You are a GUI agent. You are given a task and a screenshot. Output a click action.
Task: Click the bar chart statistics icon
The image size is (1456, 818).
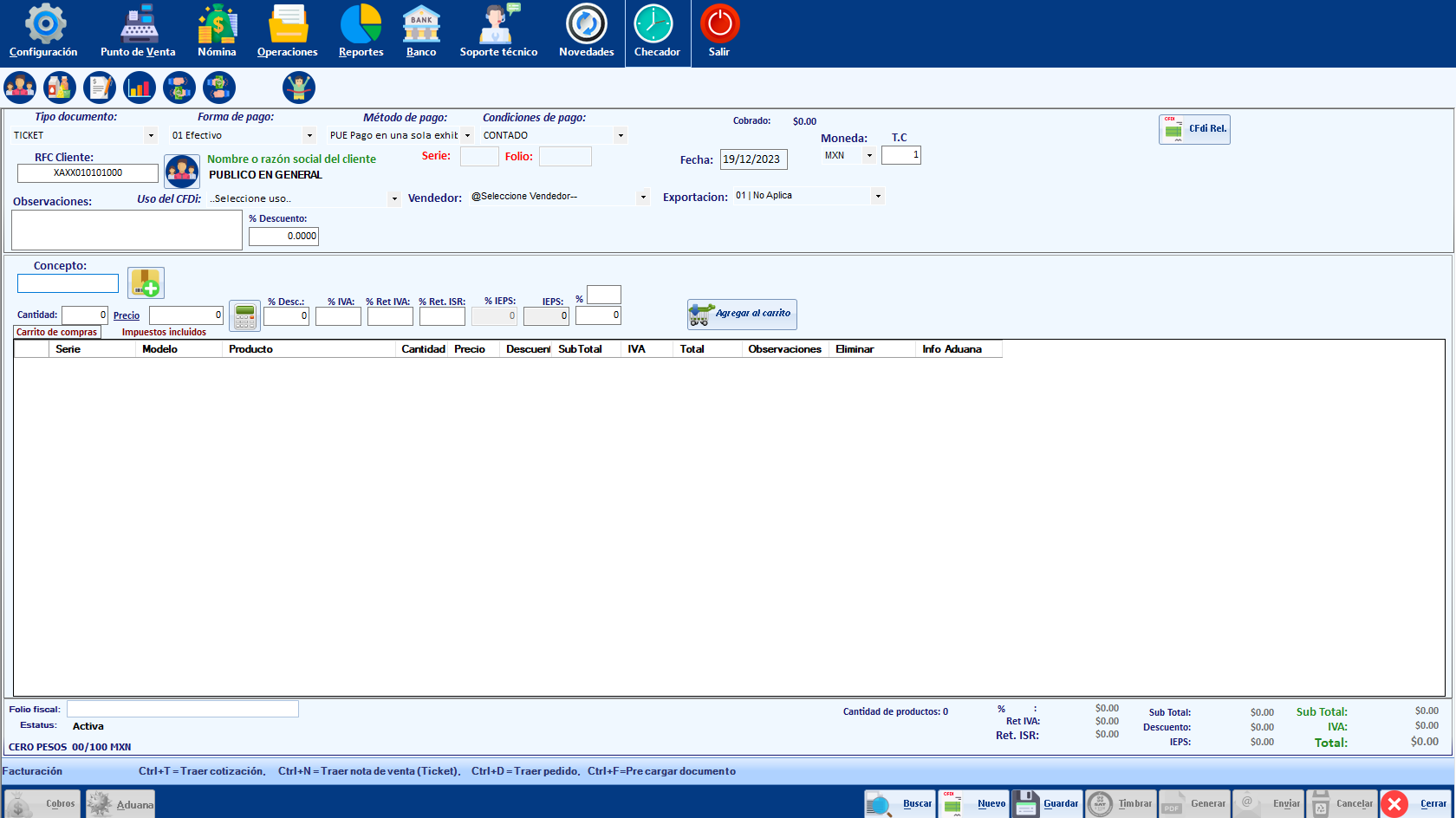140,88
